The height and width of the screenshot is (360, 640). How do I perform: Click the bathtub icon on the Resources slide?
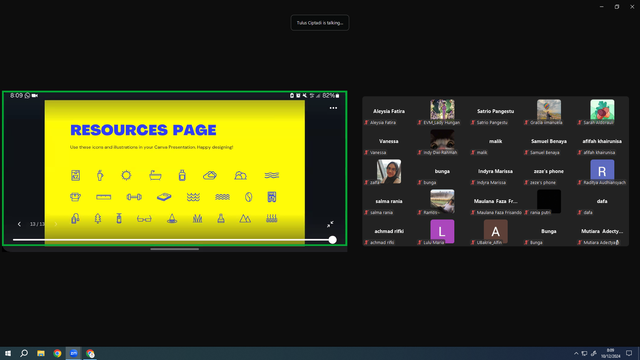(155, 176)
